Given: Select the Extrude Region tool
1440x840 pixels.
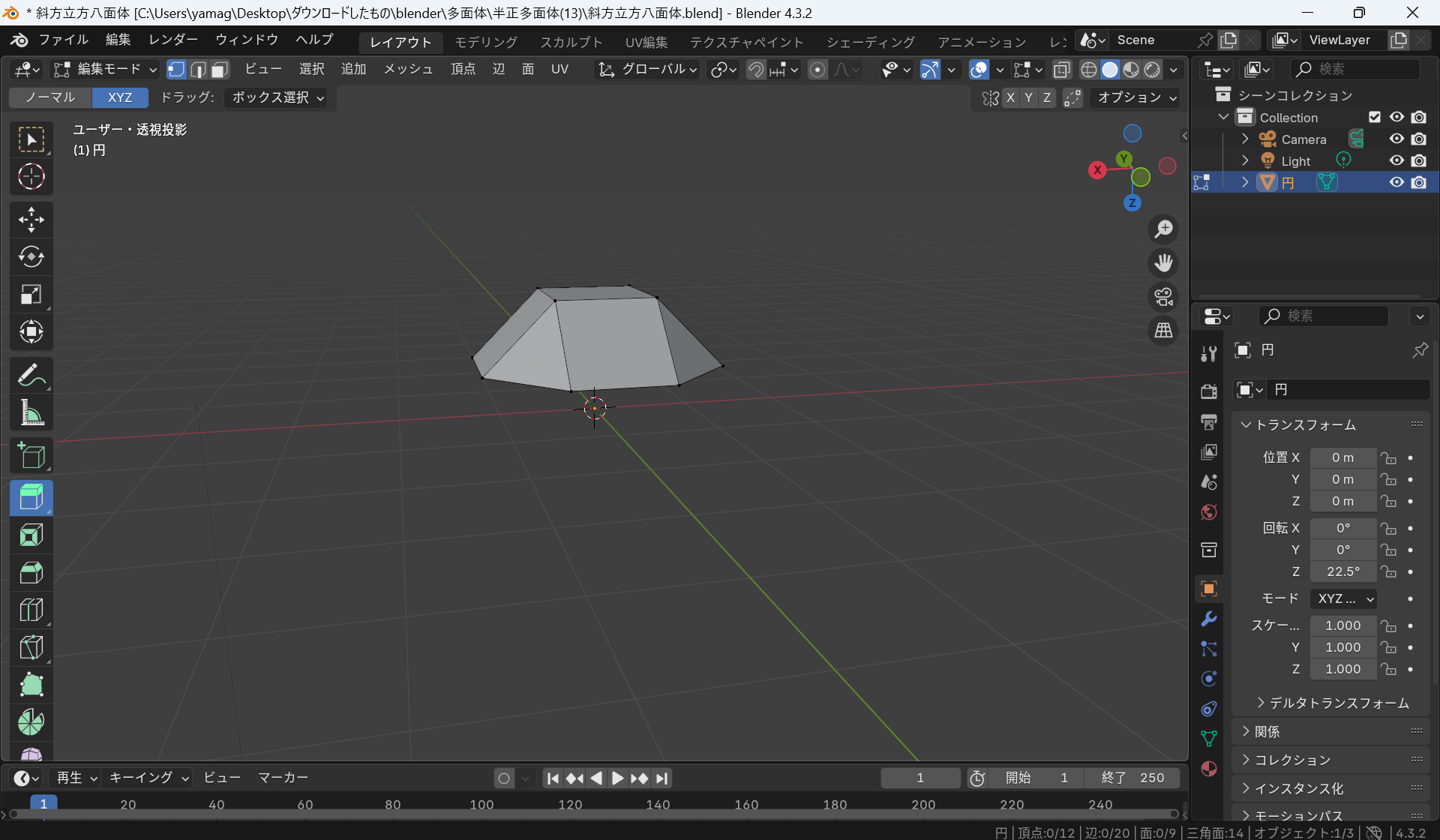Looking at the screenshot, I should (31, 497).
